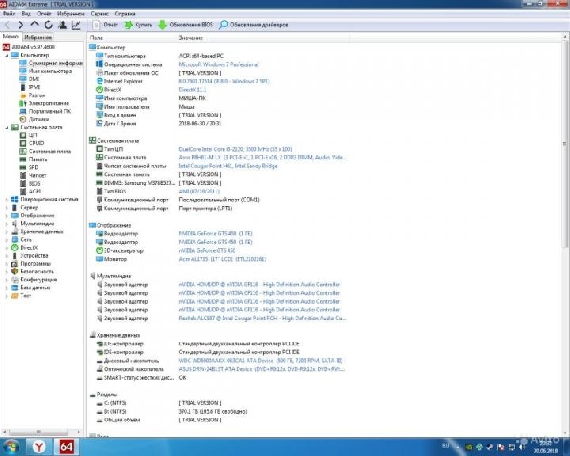
Task: Select the Тест tree item
Action: [21, 296]
